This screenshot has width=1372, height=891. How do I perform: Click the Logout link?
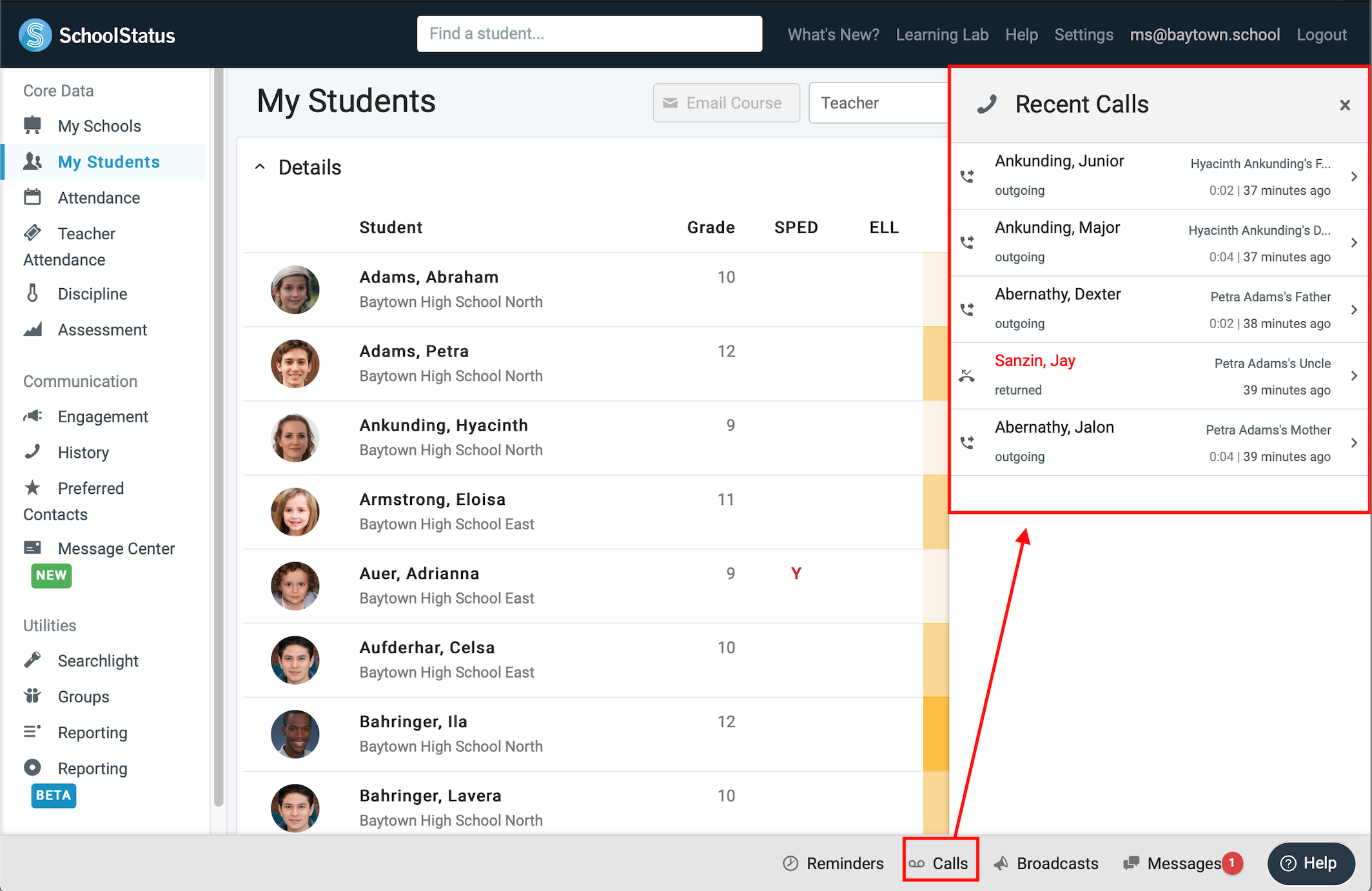[x=1321, y=35]
